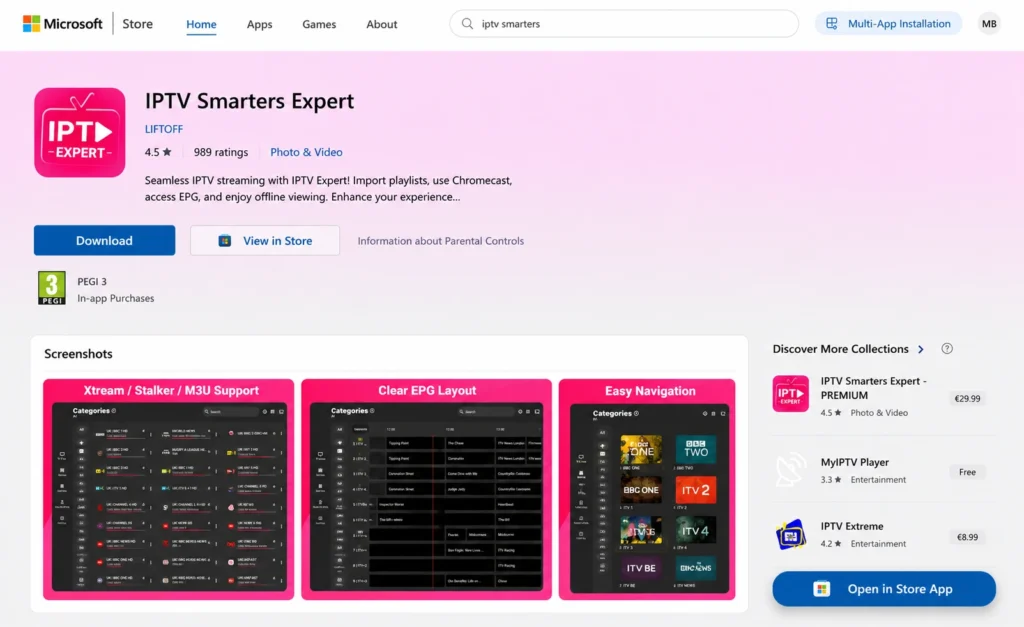Click the blue Download button
The height and width of the screenshot is (627, 1024).
[x=104, y=240]
